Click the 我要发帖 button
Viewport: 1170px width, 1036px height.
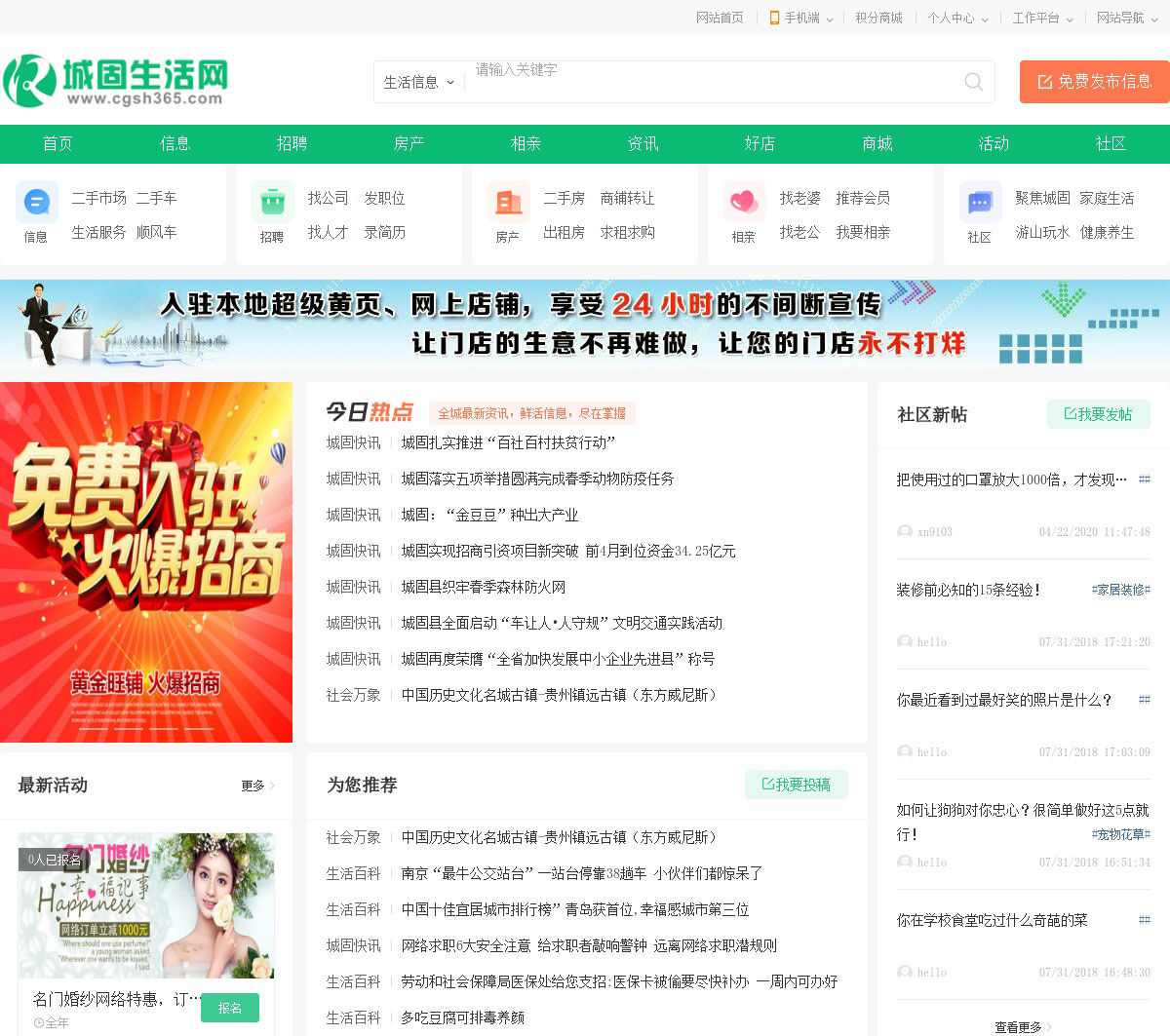pyautogui.click(x=1099, y=414)
